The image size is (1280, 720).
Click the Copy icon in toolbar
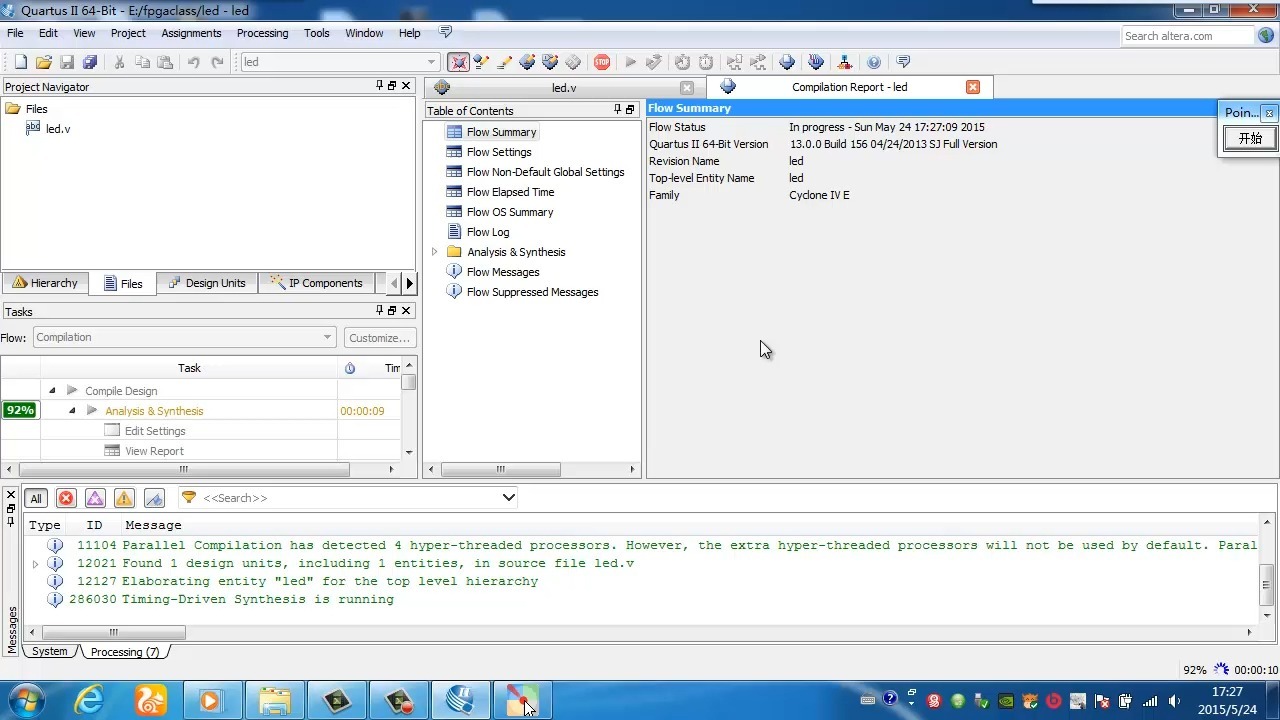(x=142, y=62)
